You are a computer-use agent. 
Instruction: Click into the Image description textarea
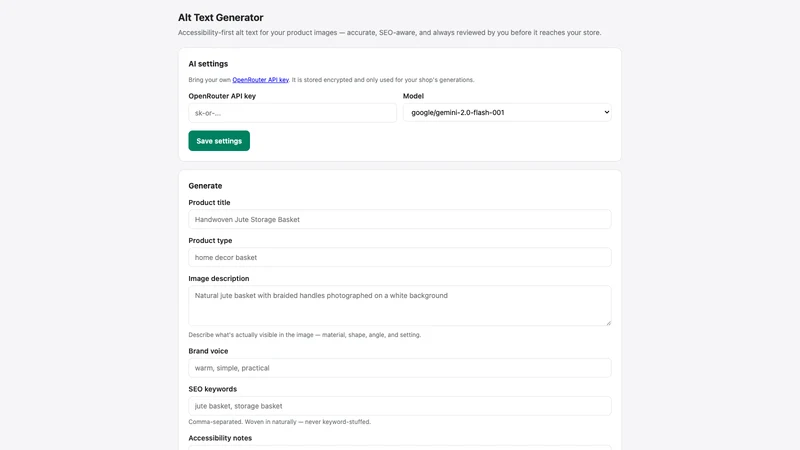tap(399, 306)
